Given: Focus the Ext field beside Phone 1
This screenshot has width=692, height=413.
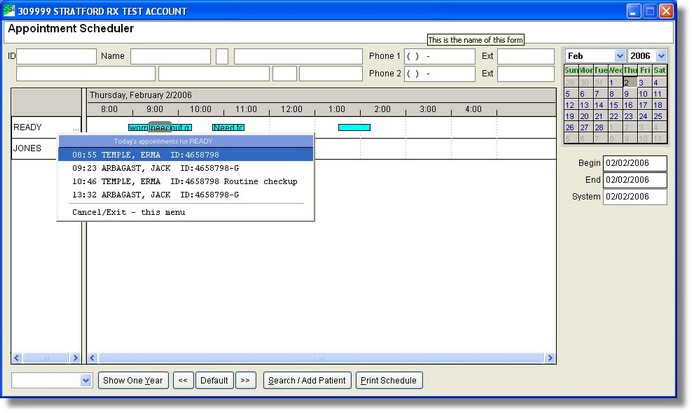Looking at the screenshot, I should click(526, 56).
